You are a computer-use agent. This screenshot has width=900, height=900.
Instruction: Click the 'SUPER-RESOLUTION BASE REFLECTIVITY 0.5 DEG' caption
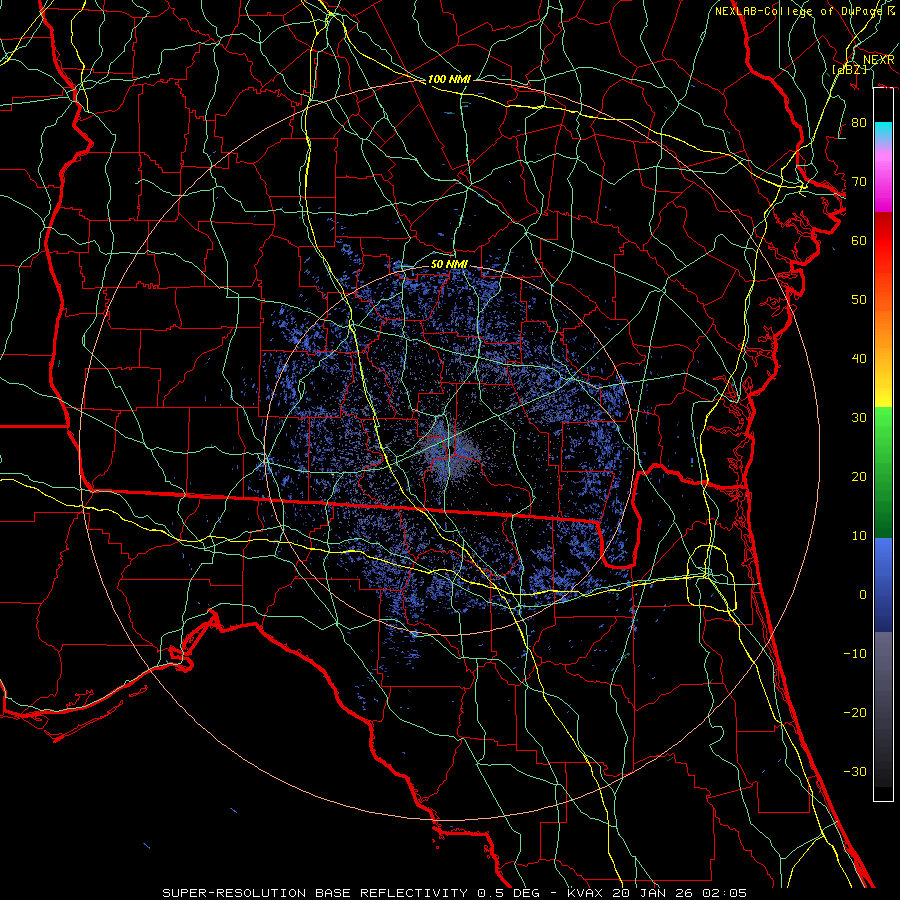click(x=351, y=893)
